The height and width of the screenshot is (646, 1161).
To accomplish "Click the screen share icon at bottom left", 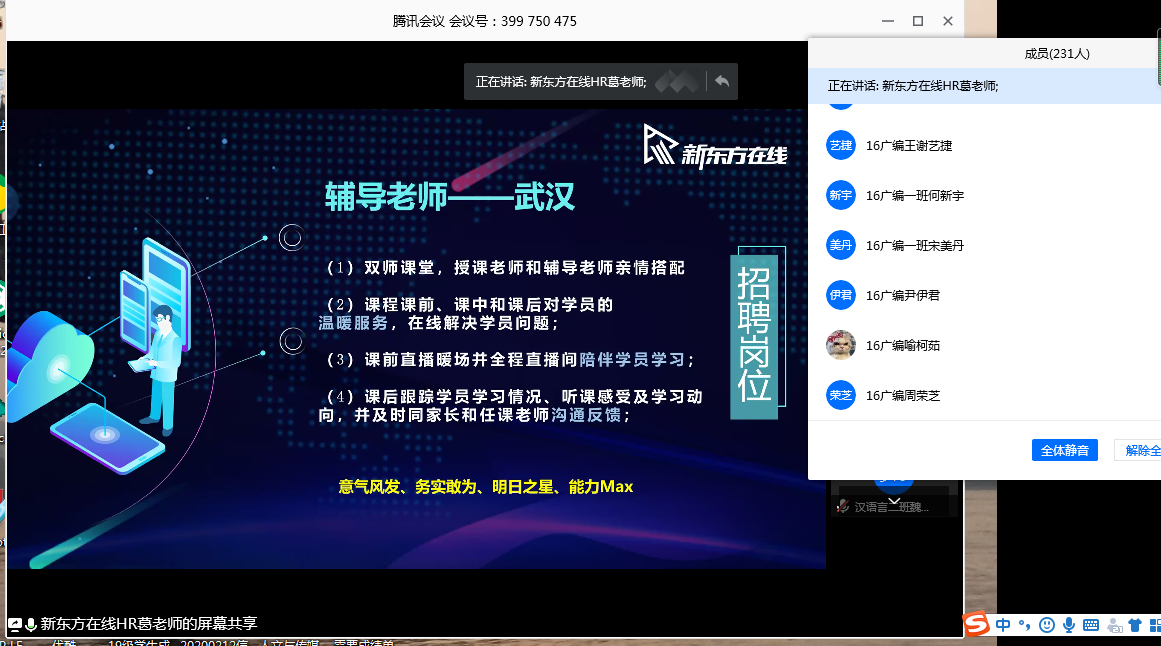I will [15, 625].
